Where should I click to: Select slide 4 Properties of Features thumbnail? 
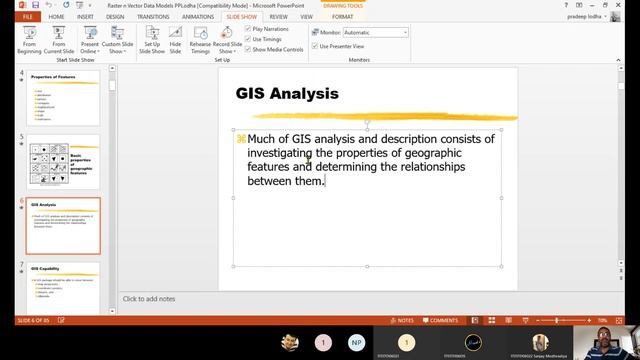63,98
